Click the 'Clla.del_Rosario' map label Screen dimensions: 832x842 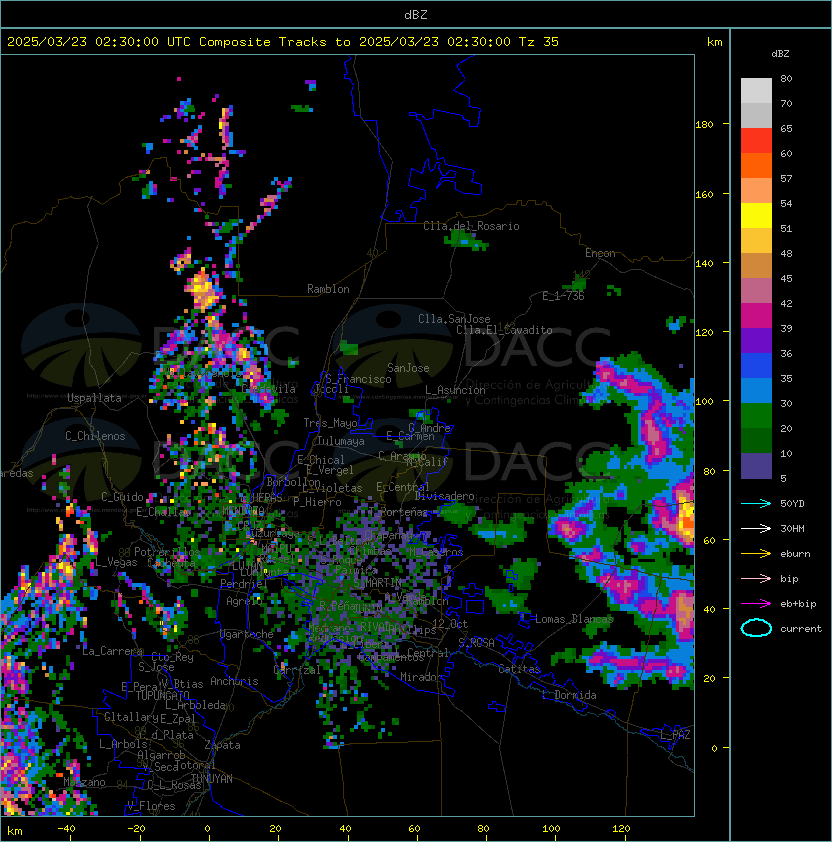471,226
